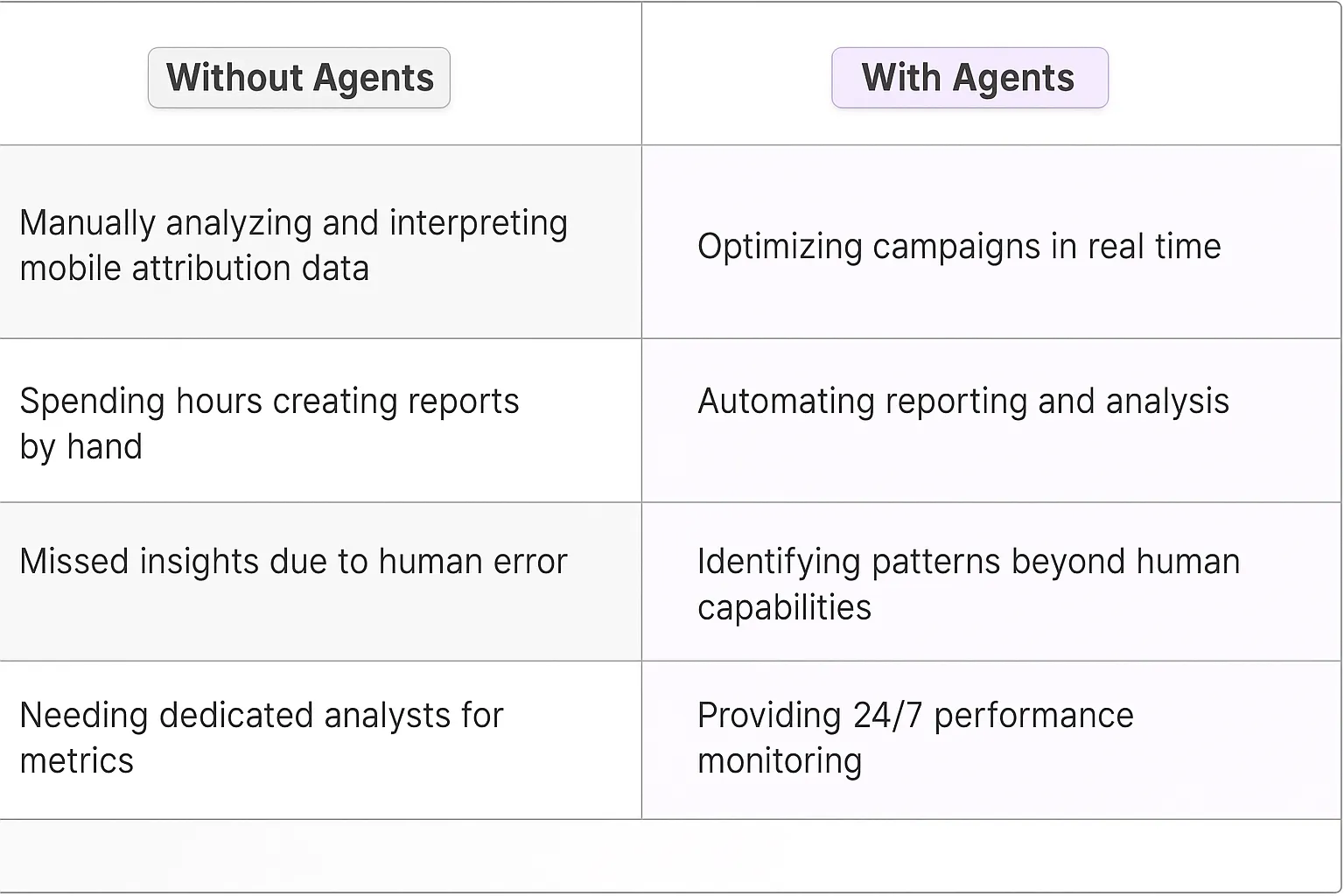Screen dimensions: 1344x896
Task: Click the words "by hand"
Action: click(x=80, y=447)
